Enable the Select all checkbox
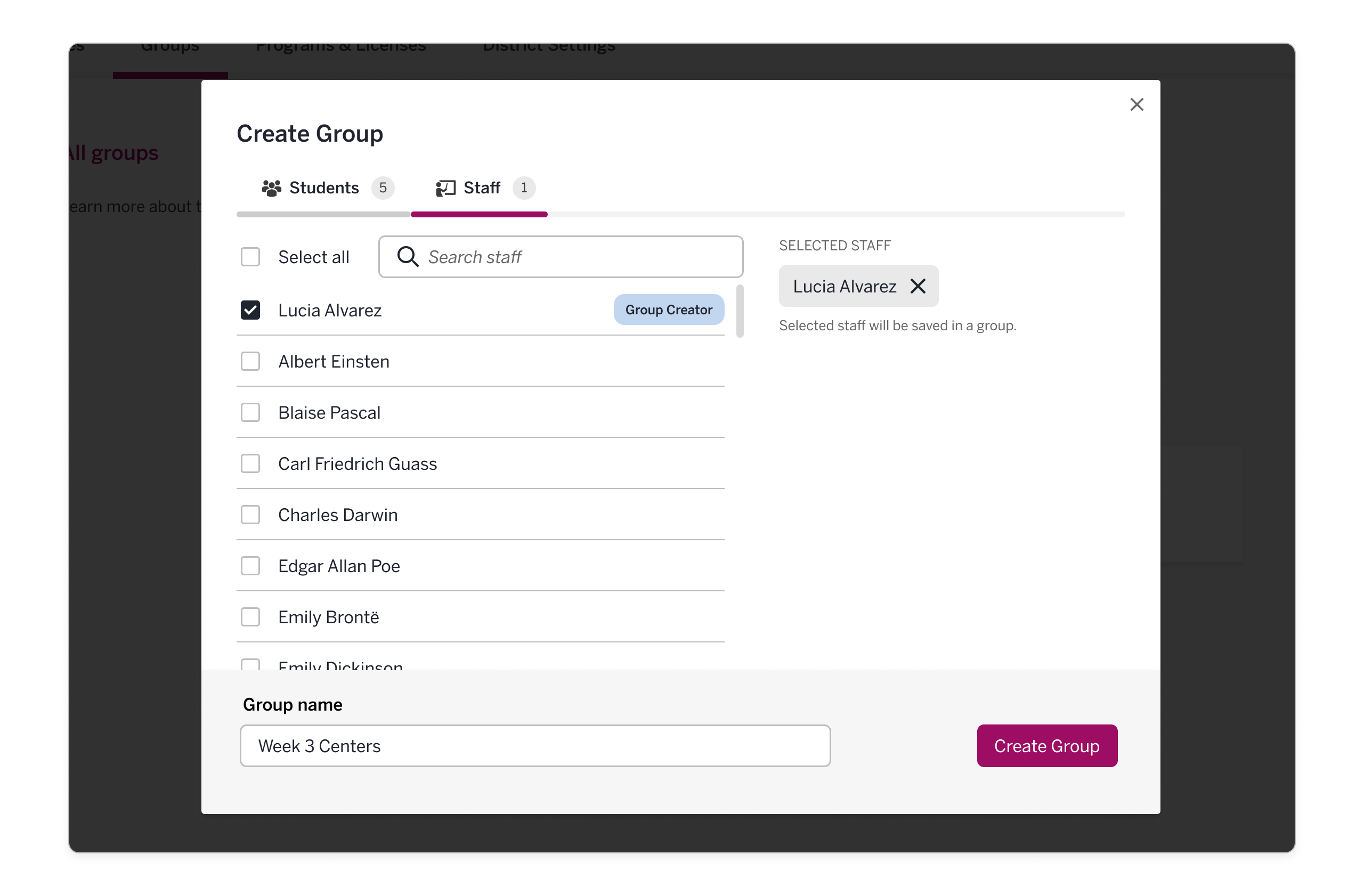This screenshot has height=896, width=1364. (250, 257)
